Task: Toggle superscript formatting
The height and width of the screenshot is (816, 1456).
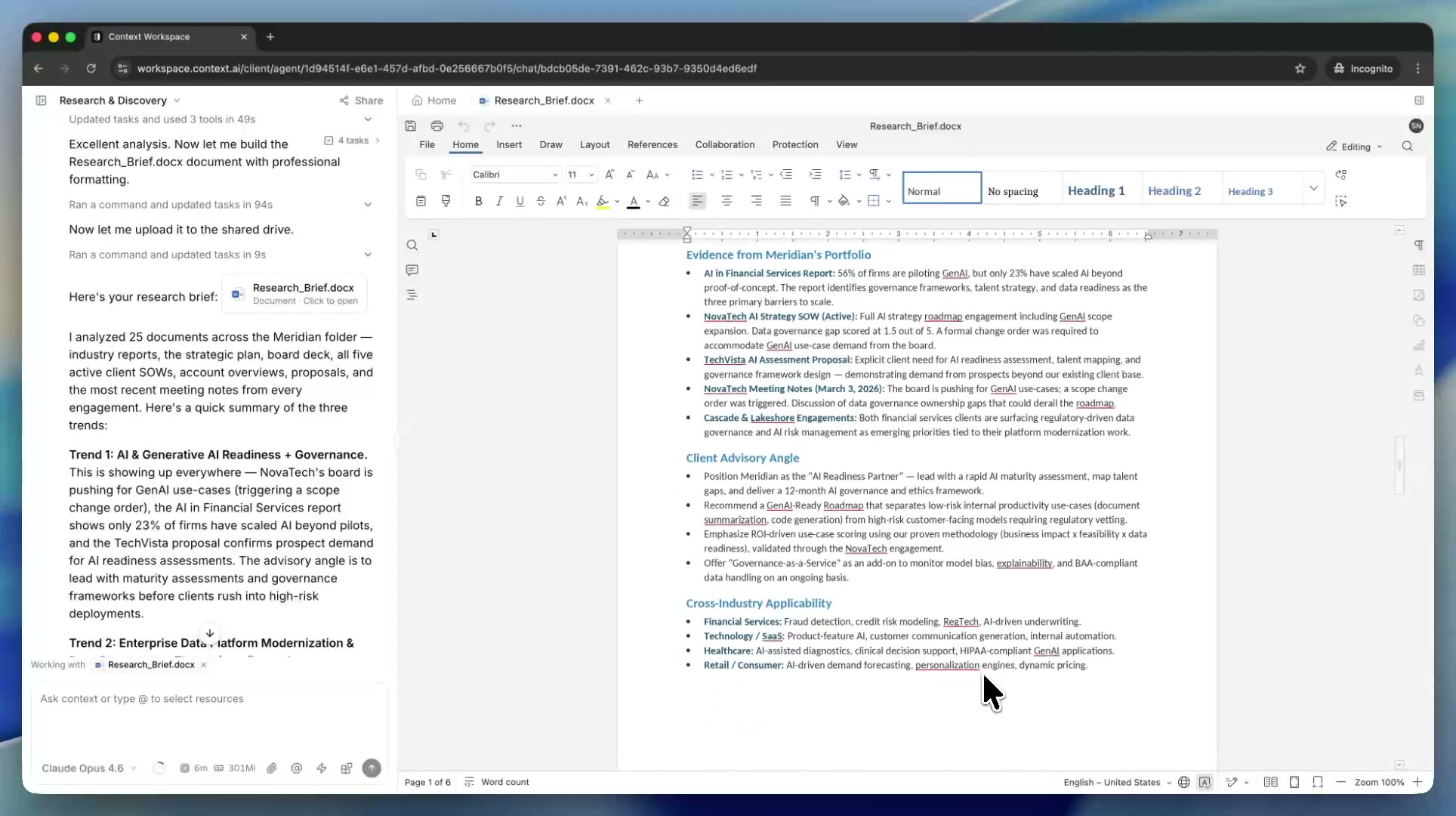Action: (561, 201)
